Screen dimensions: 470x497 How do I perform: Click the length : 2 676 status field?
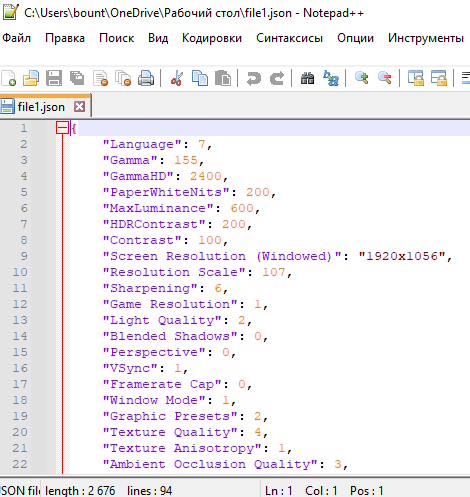80,491
